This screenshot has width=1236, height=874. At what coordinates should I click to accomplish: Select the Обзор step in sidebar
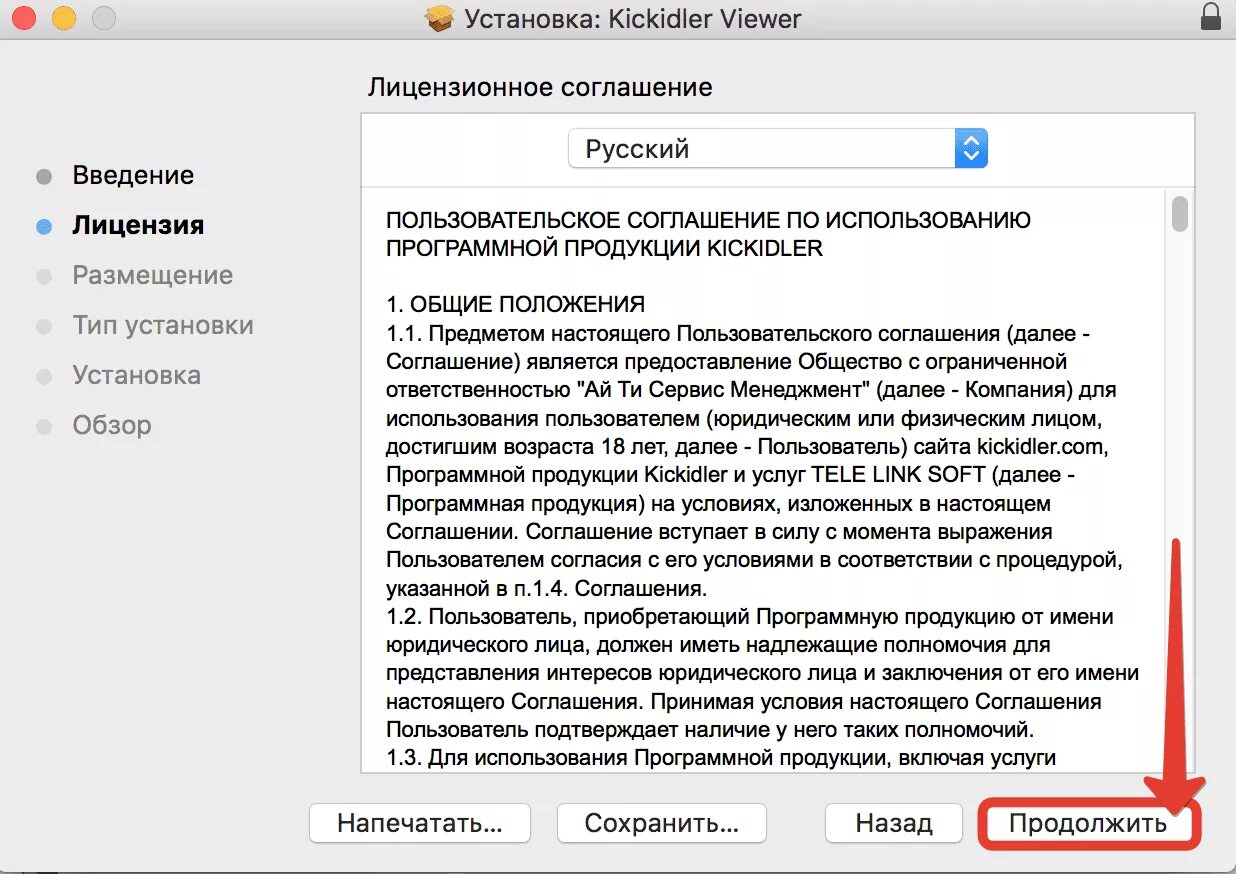coord(112,425)
